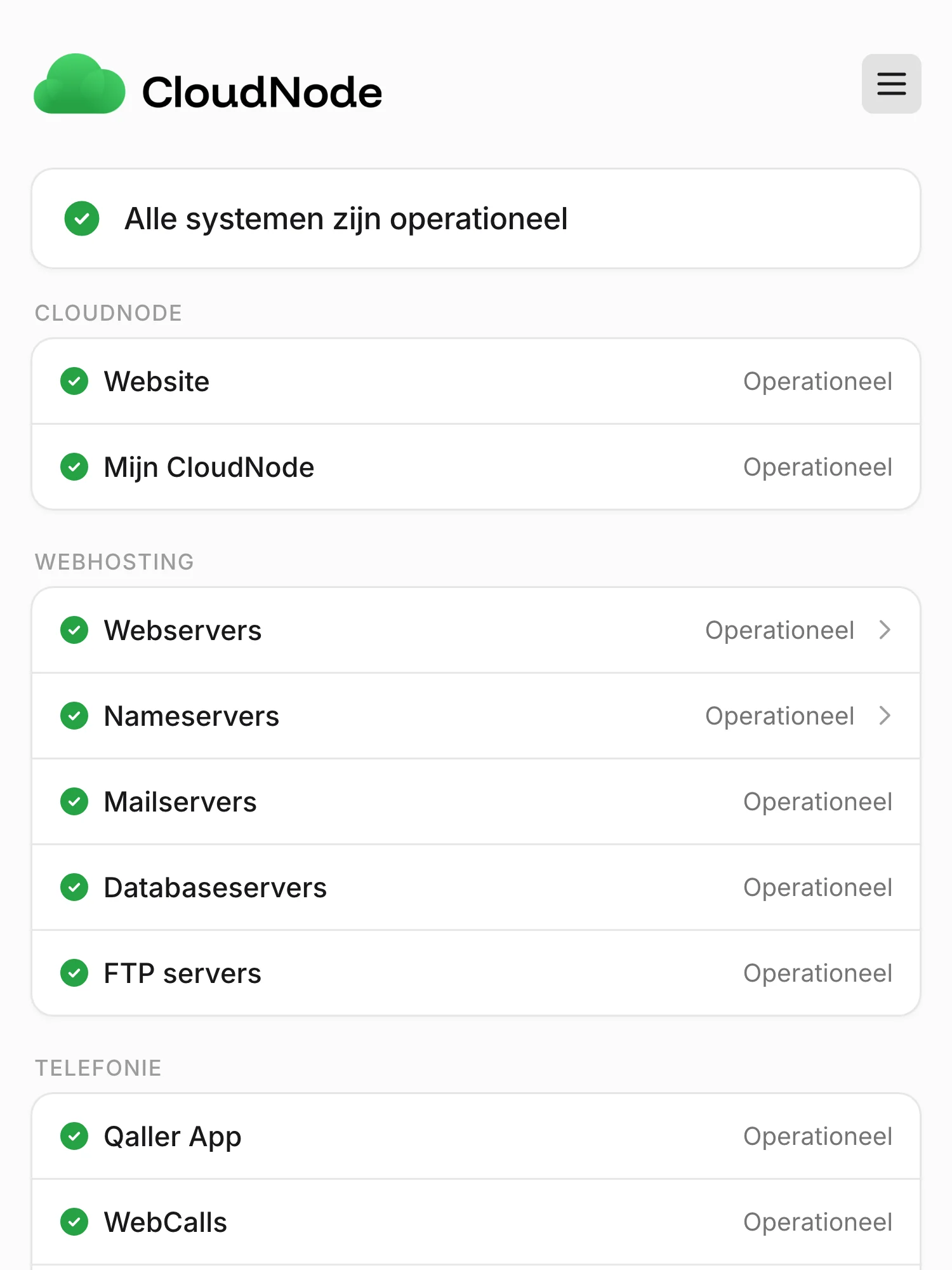Select the Mailservers row label
952x1270 pixels.
click(x=180, y=802)
